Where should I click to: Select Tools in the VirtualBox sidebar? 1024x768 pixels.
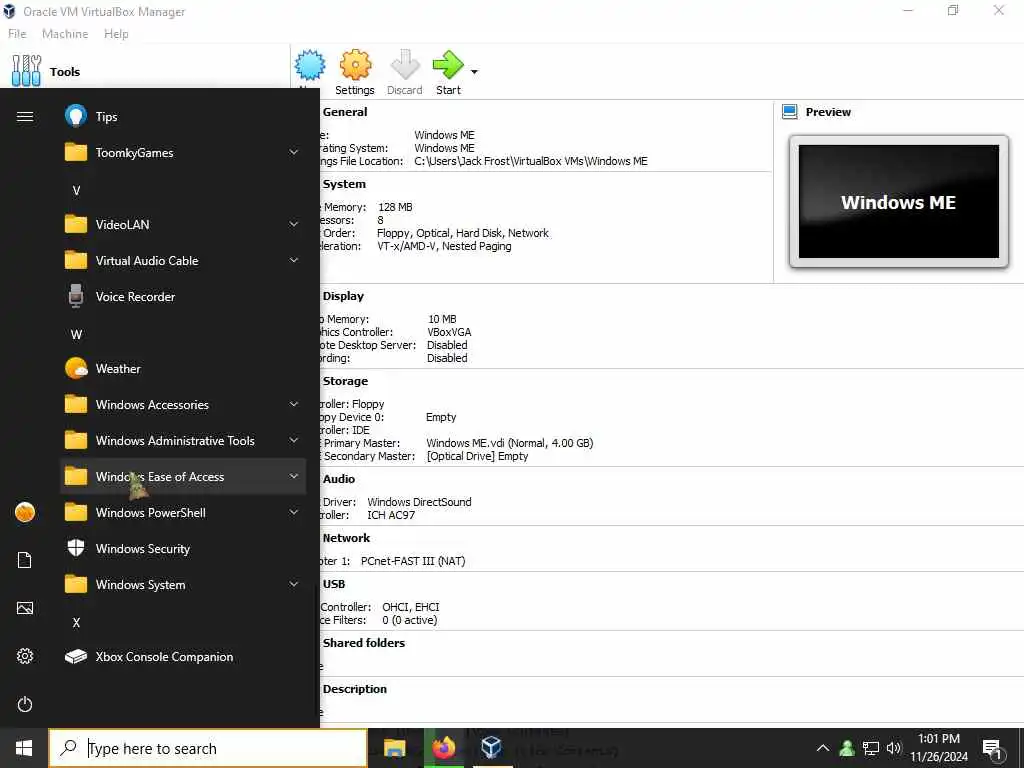[x=145, y=71]
